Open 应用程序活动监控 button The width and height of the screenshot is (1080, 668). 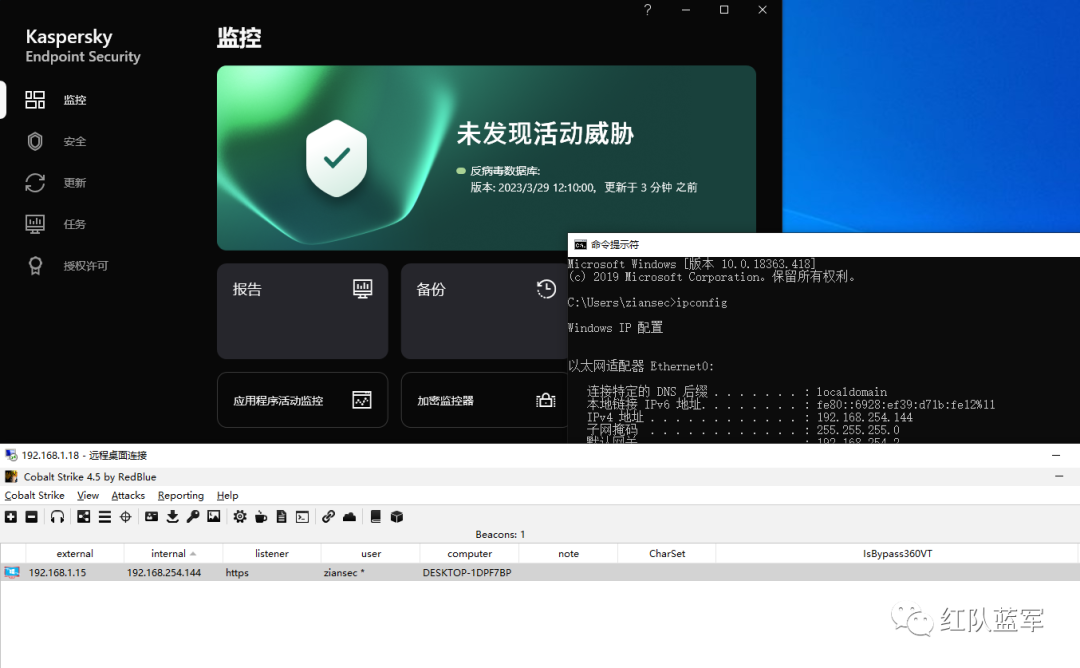[302, 400]
